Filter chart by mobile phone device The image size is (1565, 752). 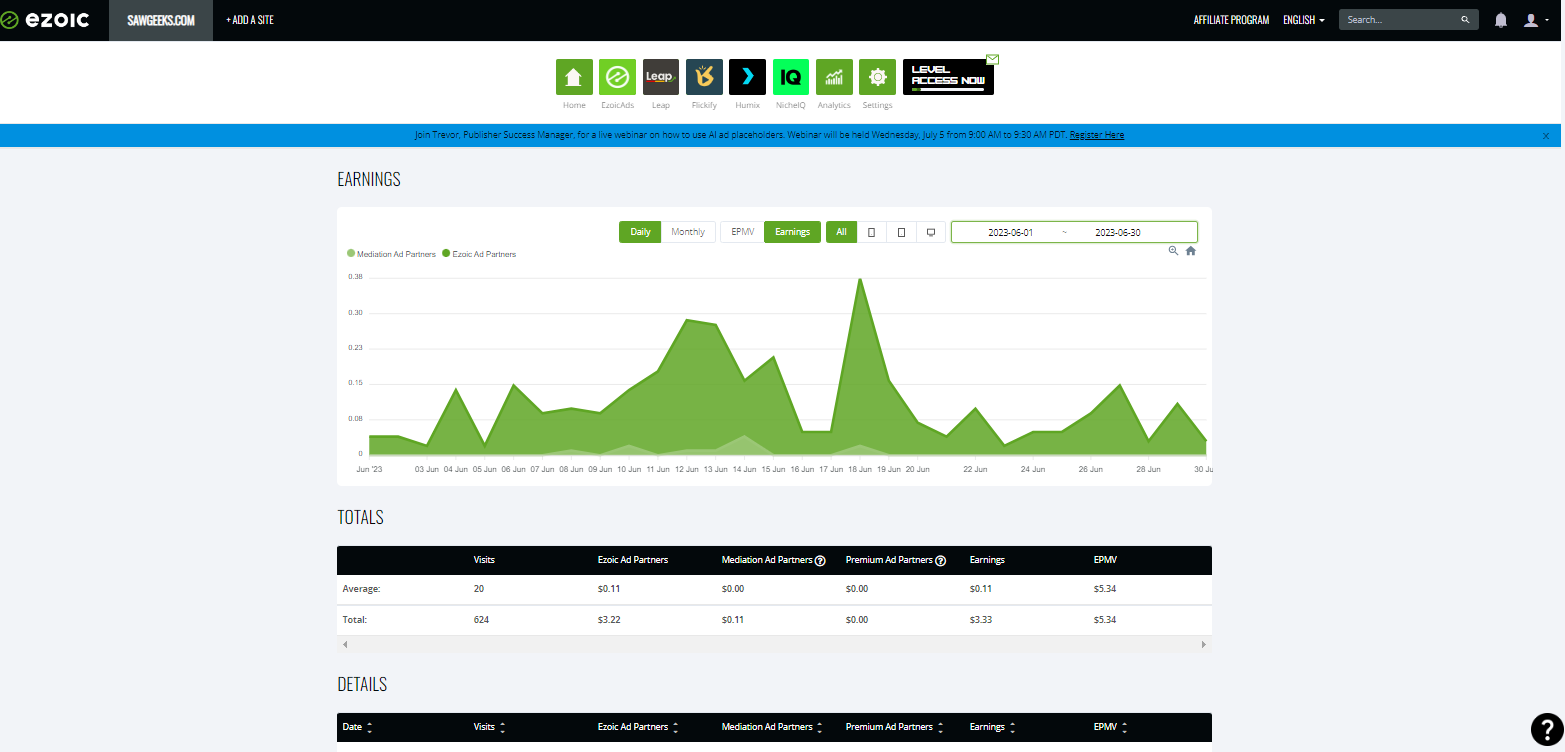(x=871, y=232)
